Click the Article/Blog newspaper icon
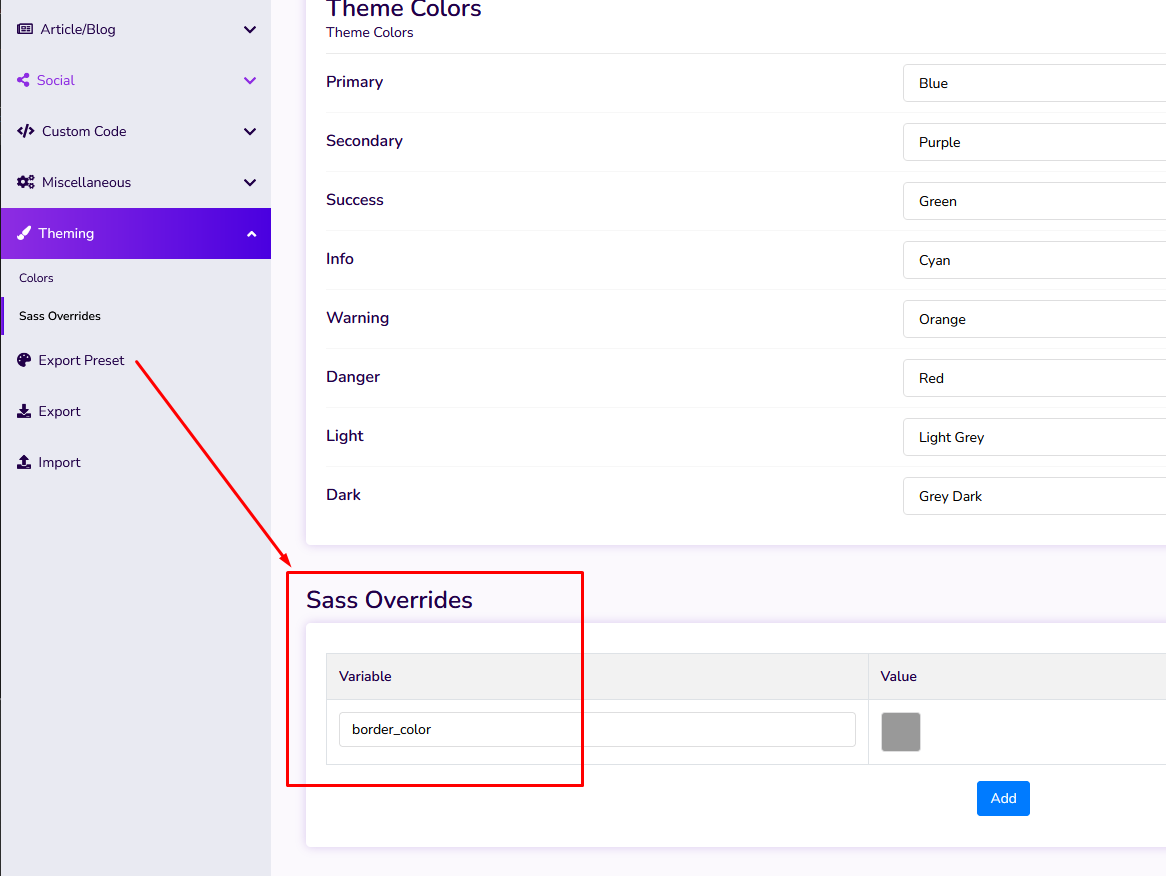The height and width of the screenshot is (876, 1166). point(25,29)
